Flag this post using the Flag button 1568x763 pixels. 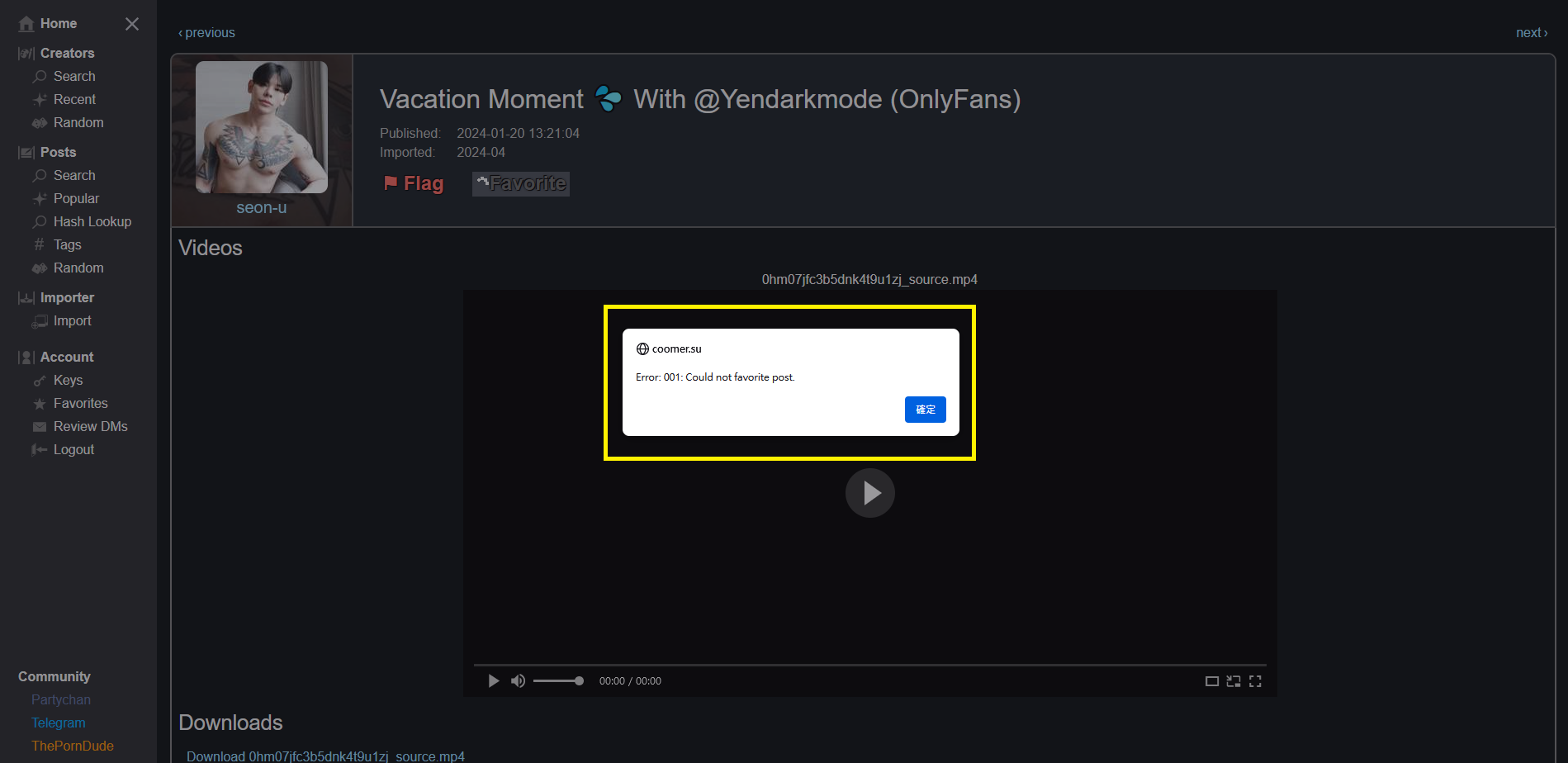pos(414,183)
